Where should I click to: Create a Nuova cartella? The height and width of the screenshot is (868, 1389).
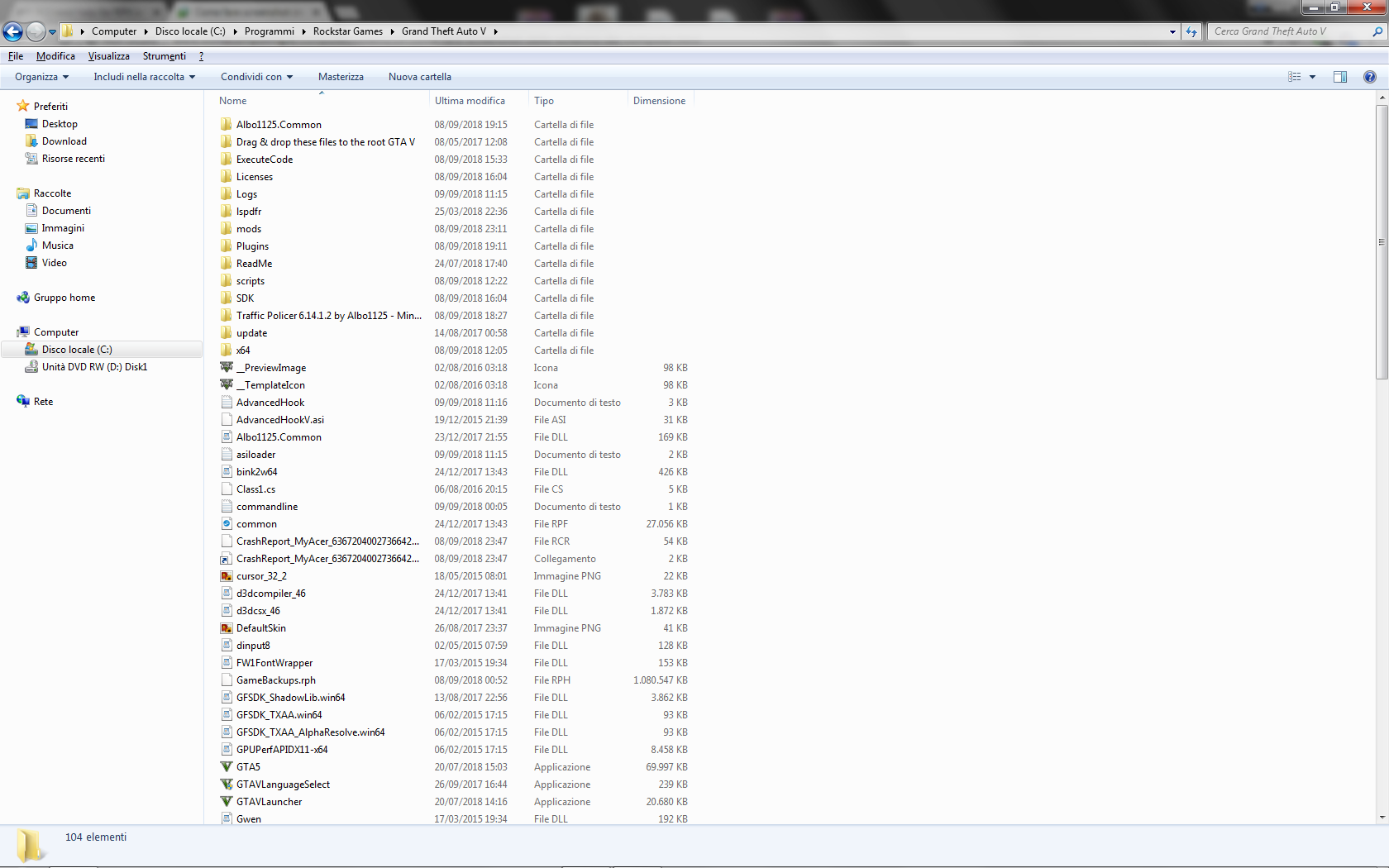(420, 77)
